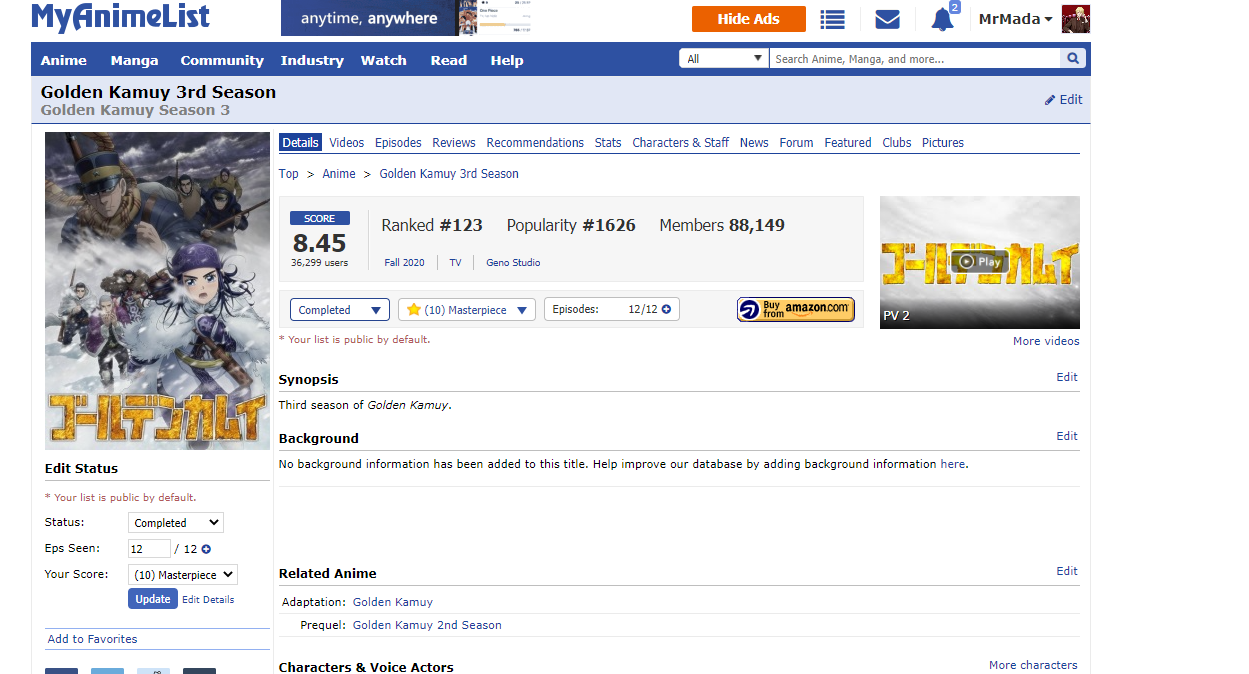Open the messages envelope icon
Screen dimensions: 1249x674
click(887, 19)
